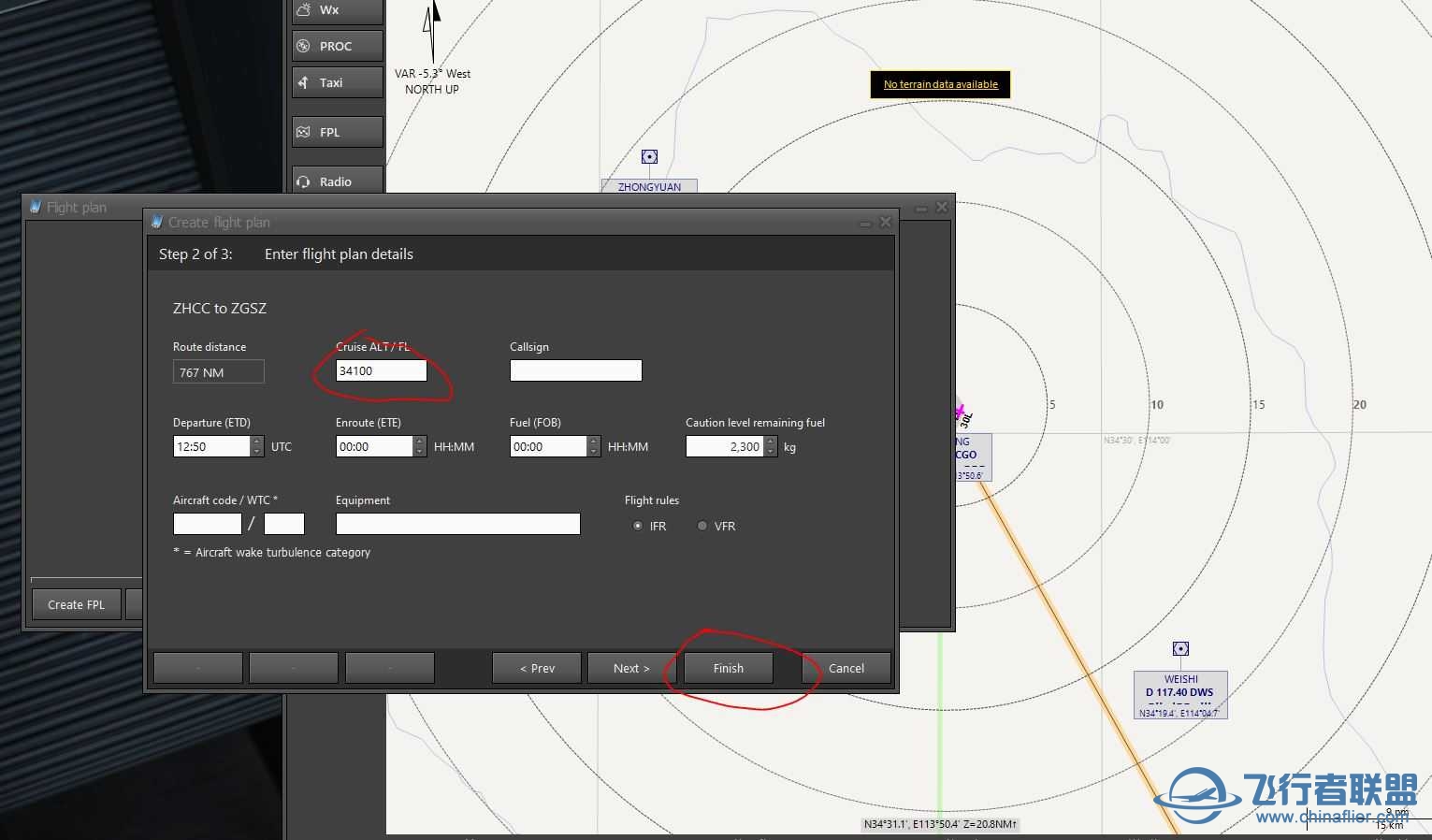This screenshot has height=840, width=1432.
Task: Select the WEISHI DWS navaid symbol
Action: pyautogui.click(x=1179, y=647)
